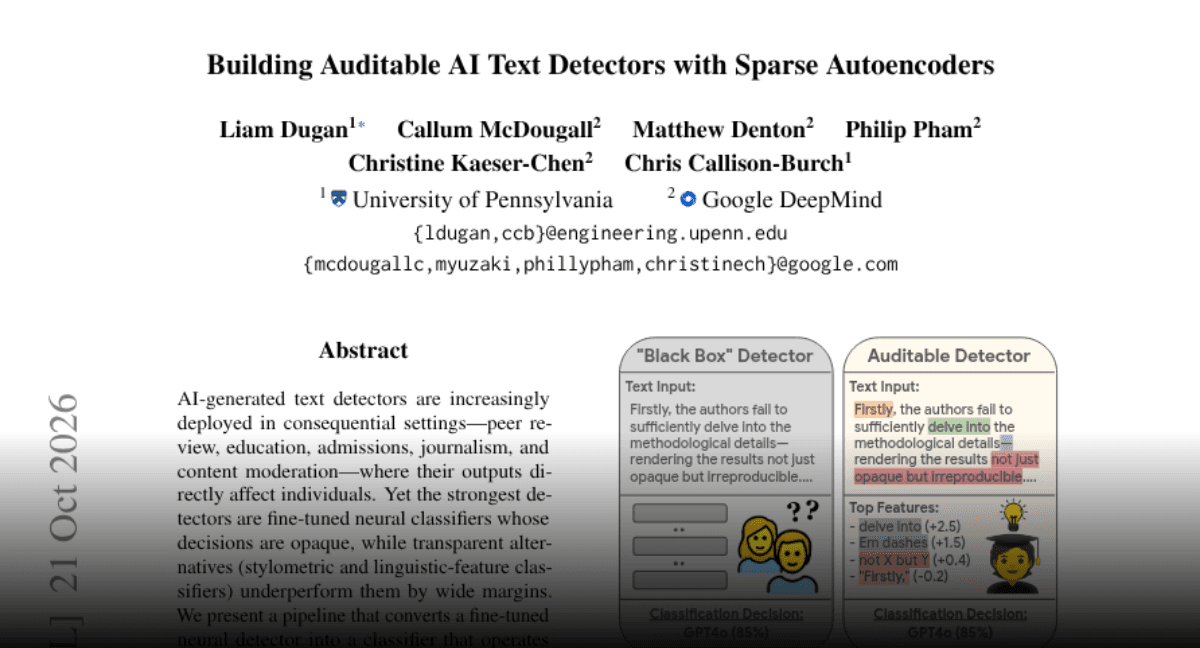Select the feature row delve into (+2.5)

point(903,526)
